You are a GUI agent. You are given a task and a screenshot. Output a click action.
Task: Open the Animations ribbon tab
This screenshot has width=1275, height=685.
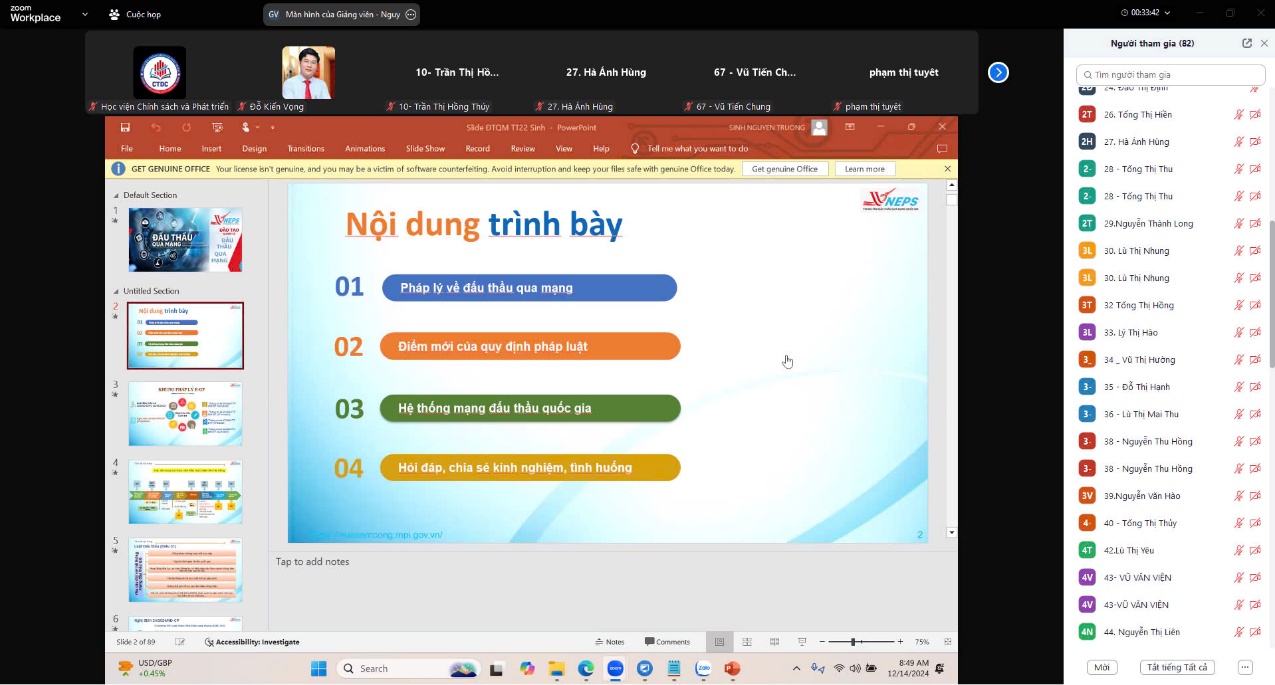(364, 149)
